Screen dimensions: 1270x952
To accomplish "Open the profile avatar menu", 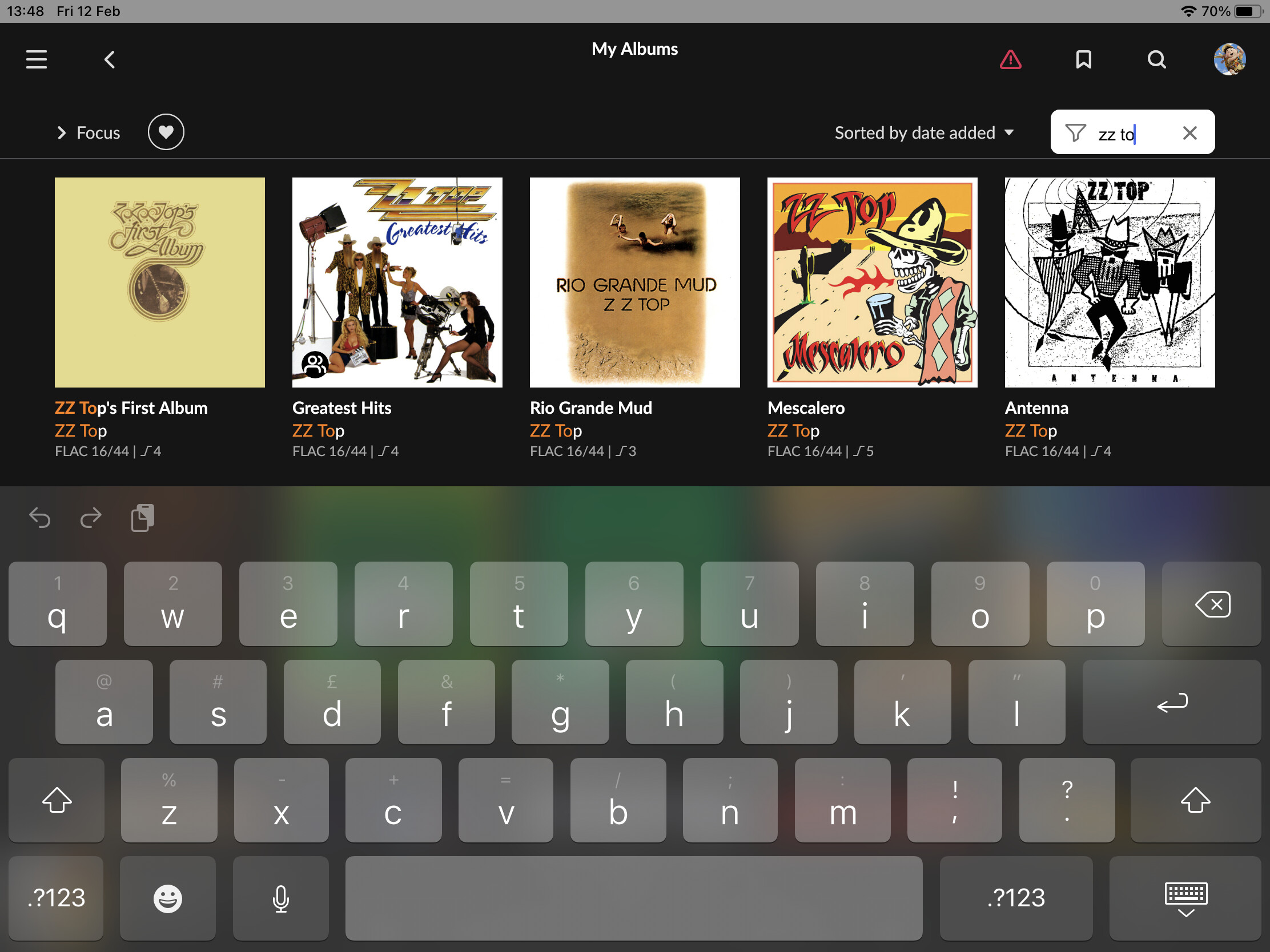I will (x=1229, y=59).
